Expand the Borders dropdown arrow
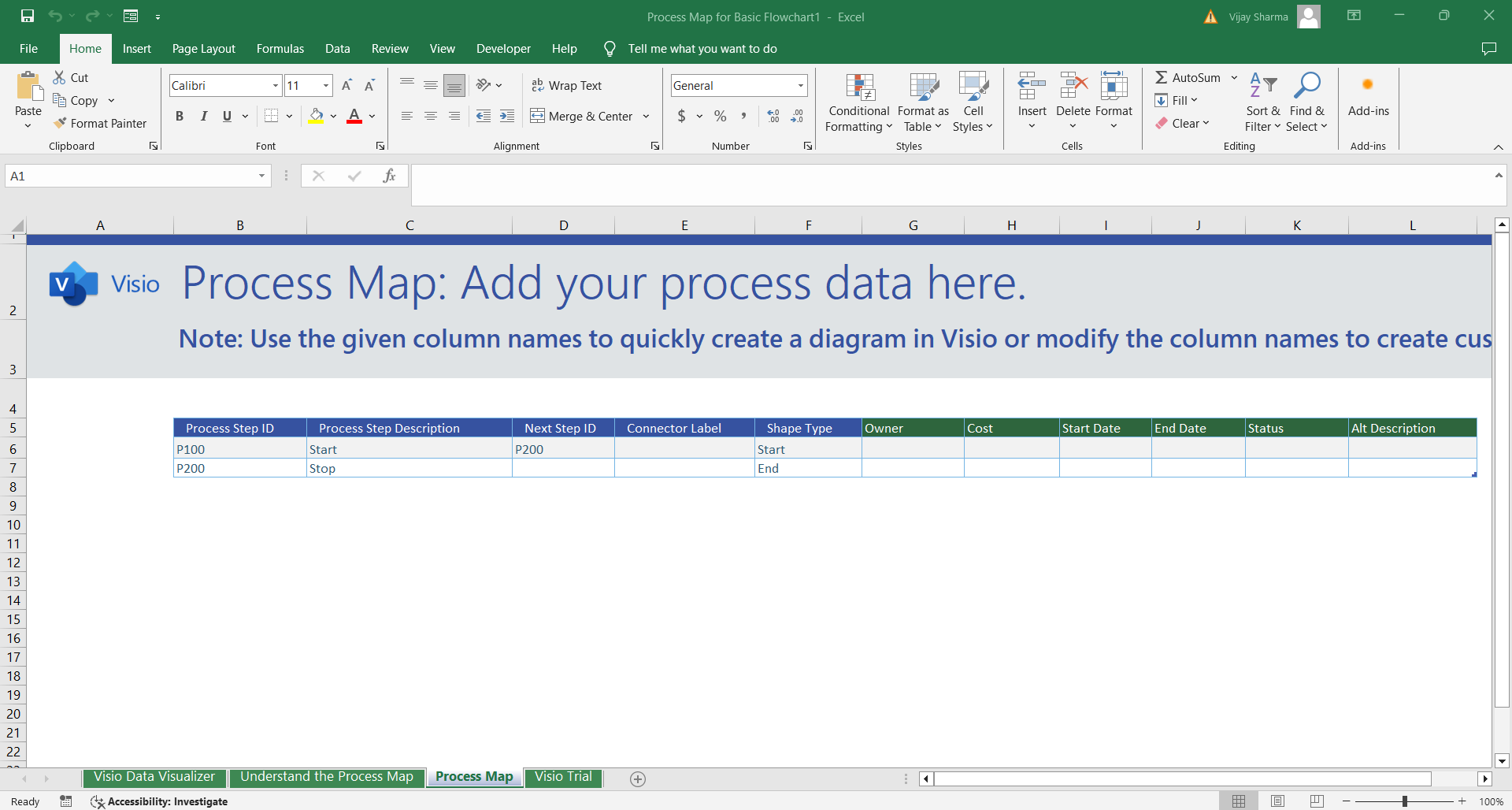This screenshot has height=810, width=1512. click(x=289, y=116)
